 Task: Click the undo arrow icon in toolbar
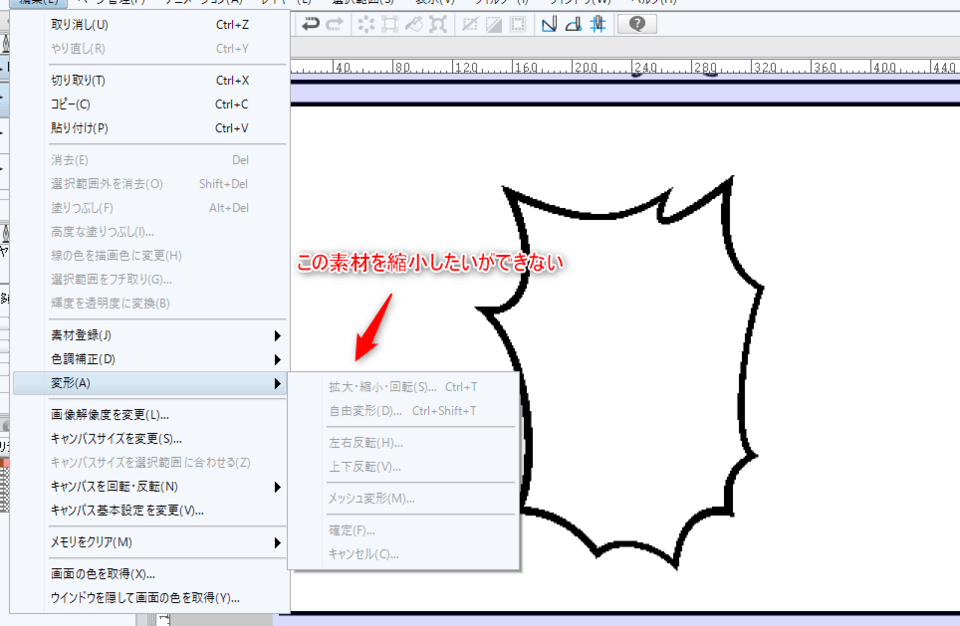(311, 24)
